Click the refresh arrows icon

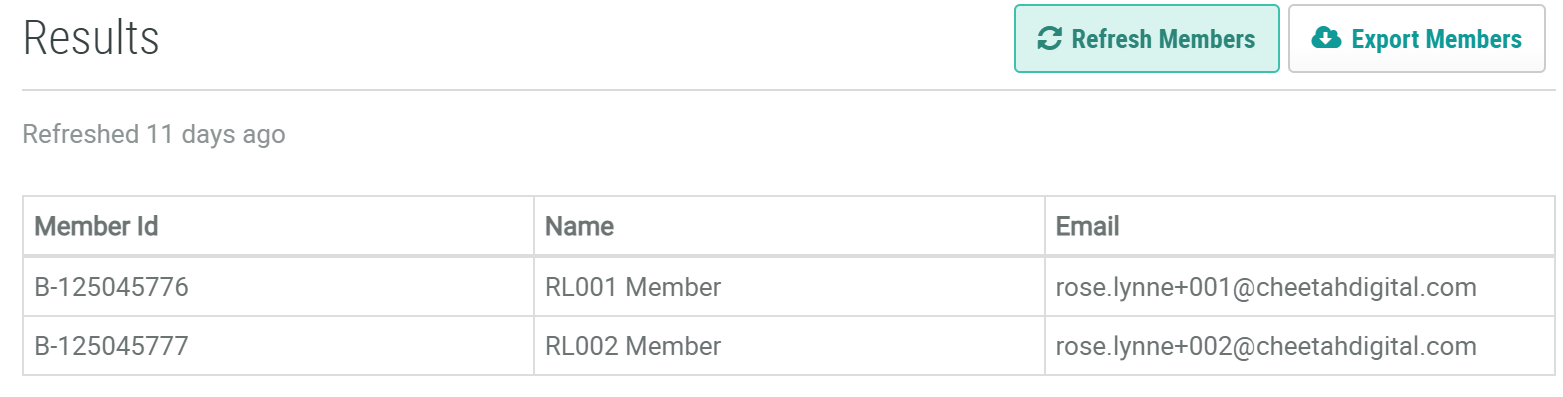click(x=1049, y=39)
